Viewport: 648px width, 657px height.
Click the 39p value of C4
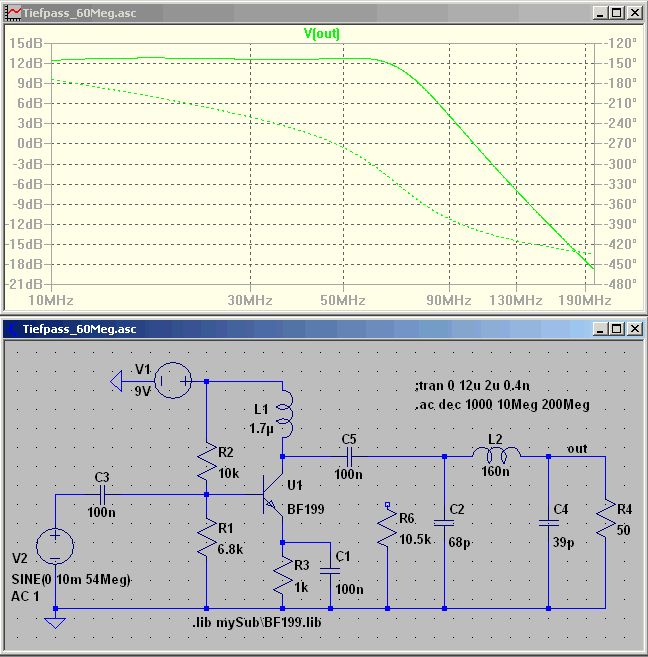click(x=563, y=542)
